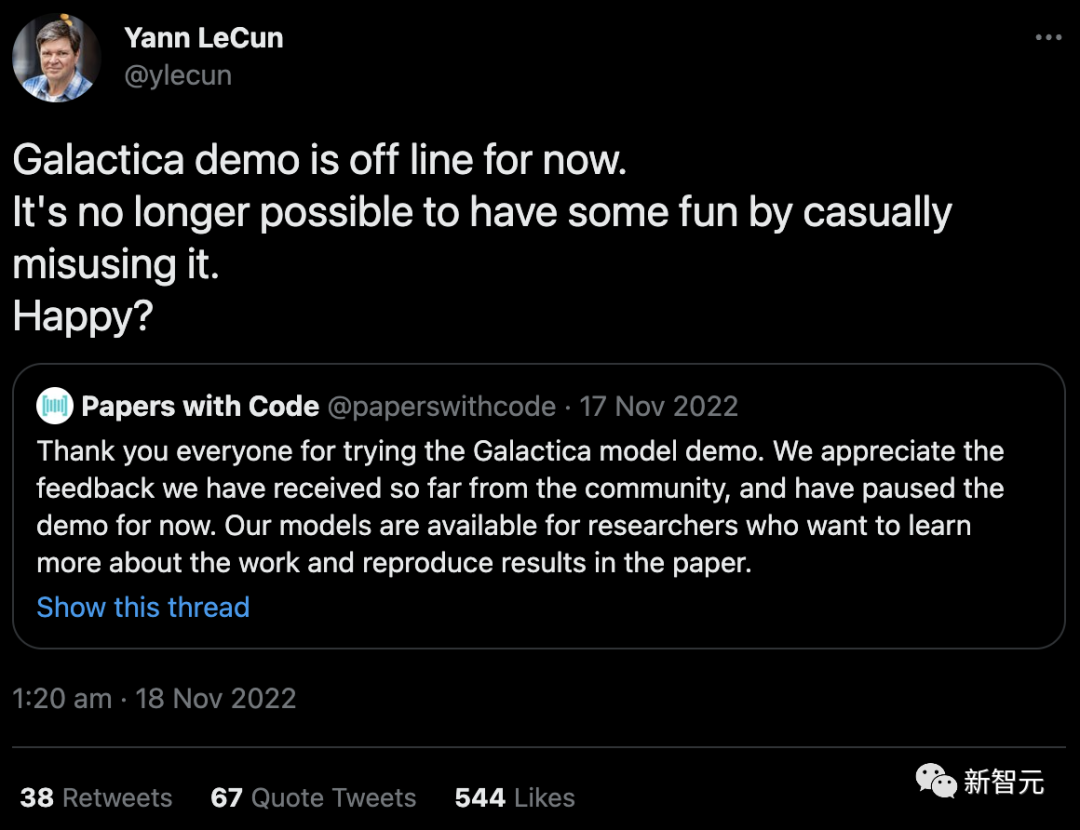The width and height of the screenshot is (1080, 830).
Task: Click the "reproduce results in the paper" line
Action: pyautogui.click(x=393, y=562)
